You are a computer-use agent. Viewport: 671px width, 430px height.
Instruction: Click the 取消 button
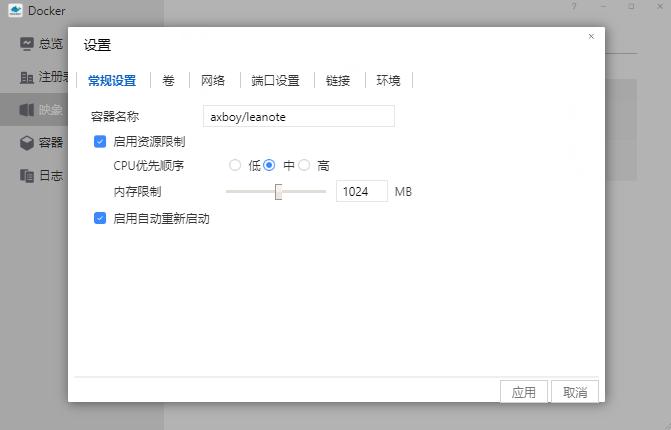tap(575, 392)
